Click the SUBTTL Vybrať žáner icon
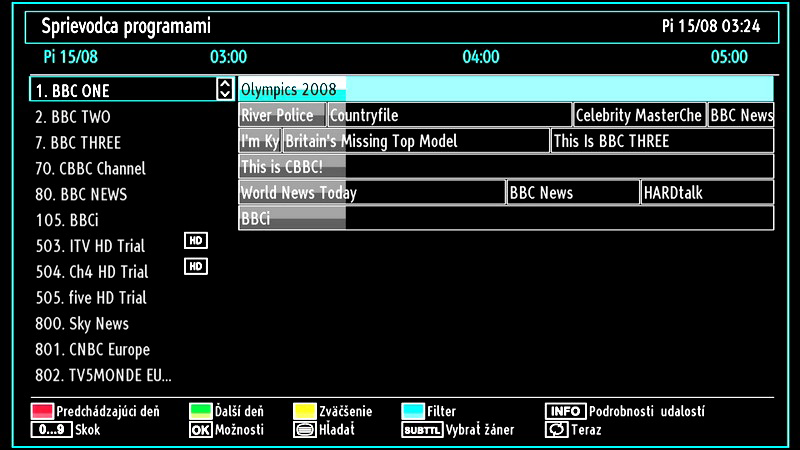The height and width of the screenshot is (450, 800). pos(421,430)
